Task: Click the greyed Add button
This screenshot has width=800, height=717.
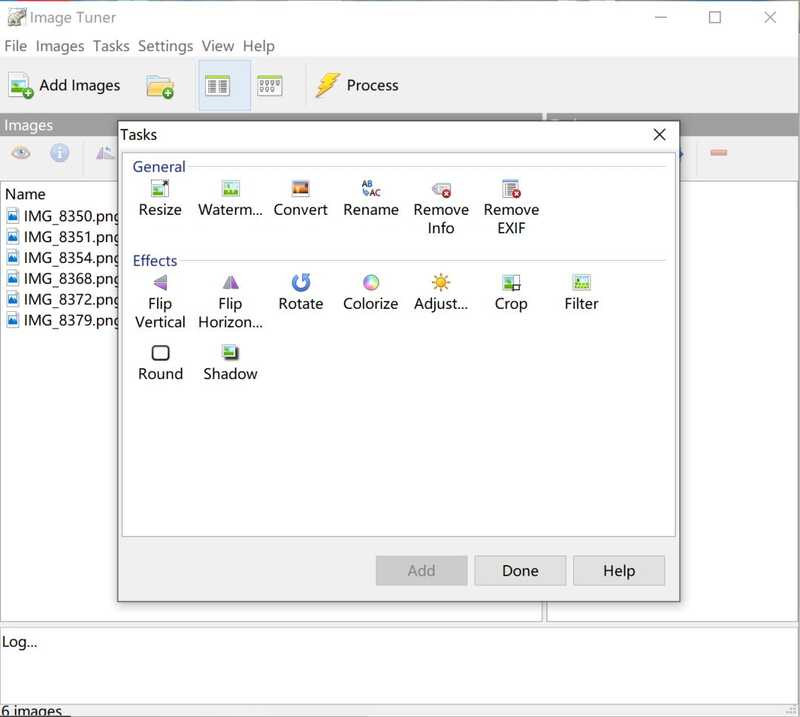Action: 421,571
